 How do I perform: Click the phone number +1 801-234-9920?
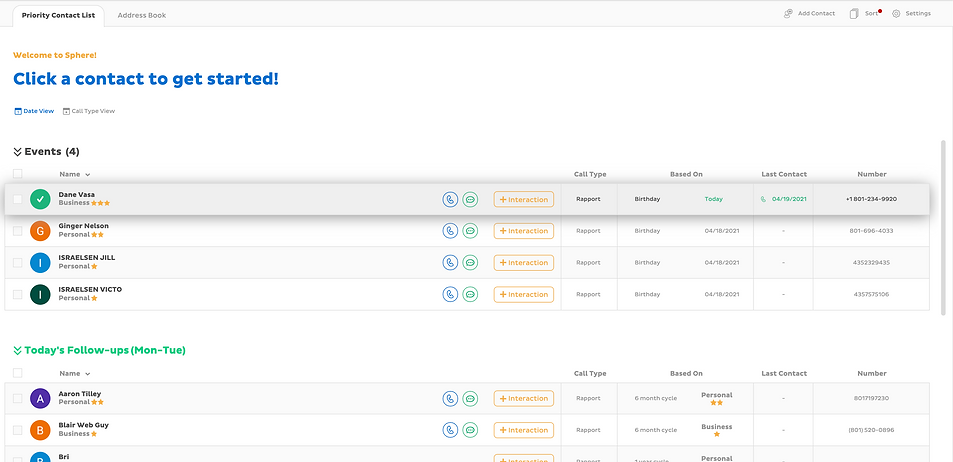(872, 199)
